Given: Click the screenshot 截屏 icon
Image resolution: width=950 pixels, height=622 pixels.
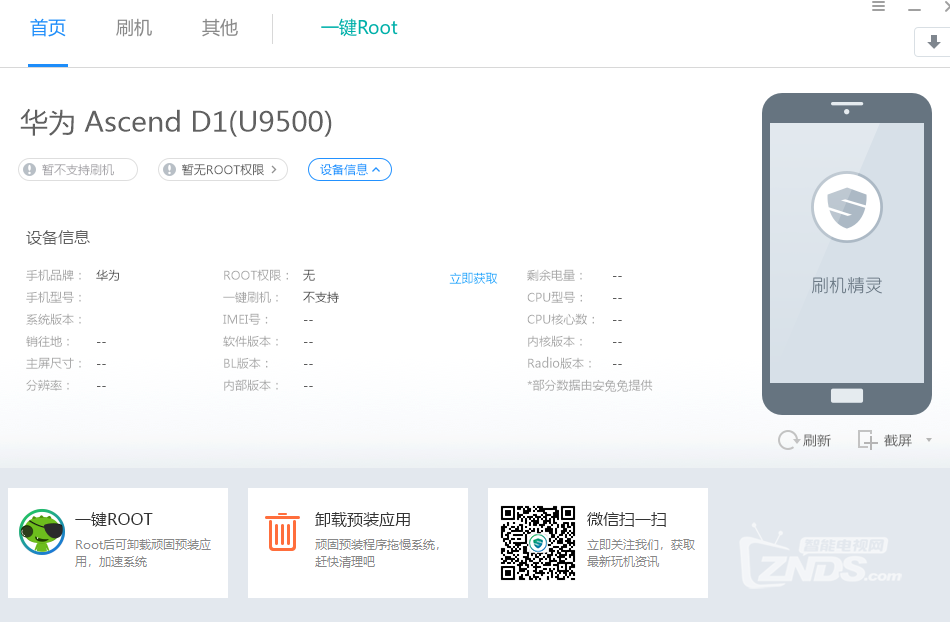Looking at the screenshot, I should pos(867,440).
